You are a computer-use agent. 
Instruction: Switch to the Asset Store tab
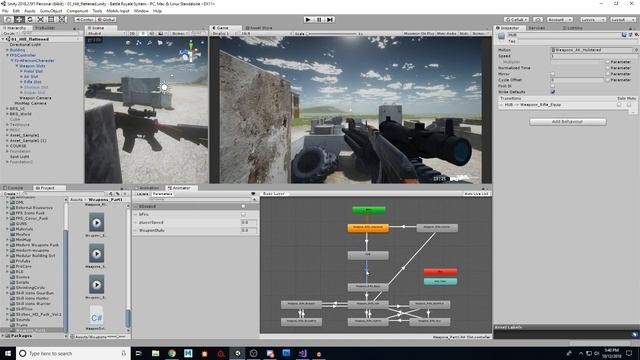tap(259, 28)
